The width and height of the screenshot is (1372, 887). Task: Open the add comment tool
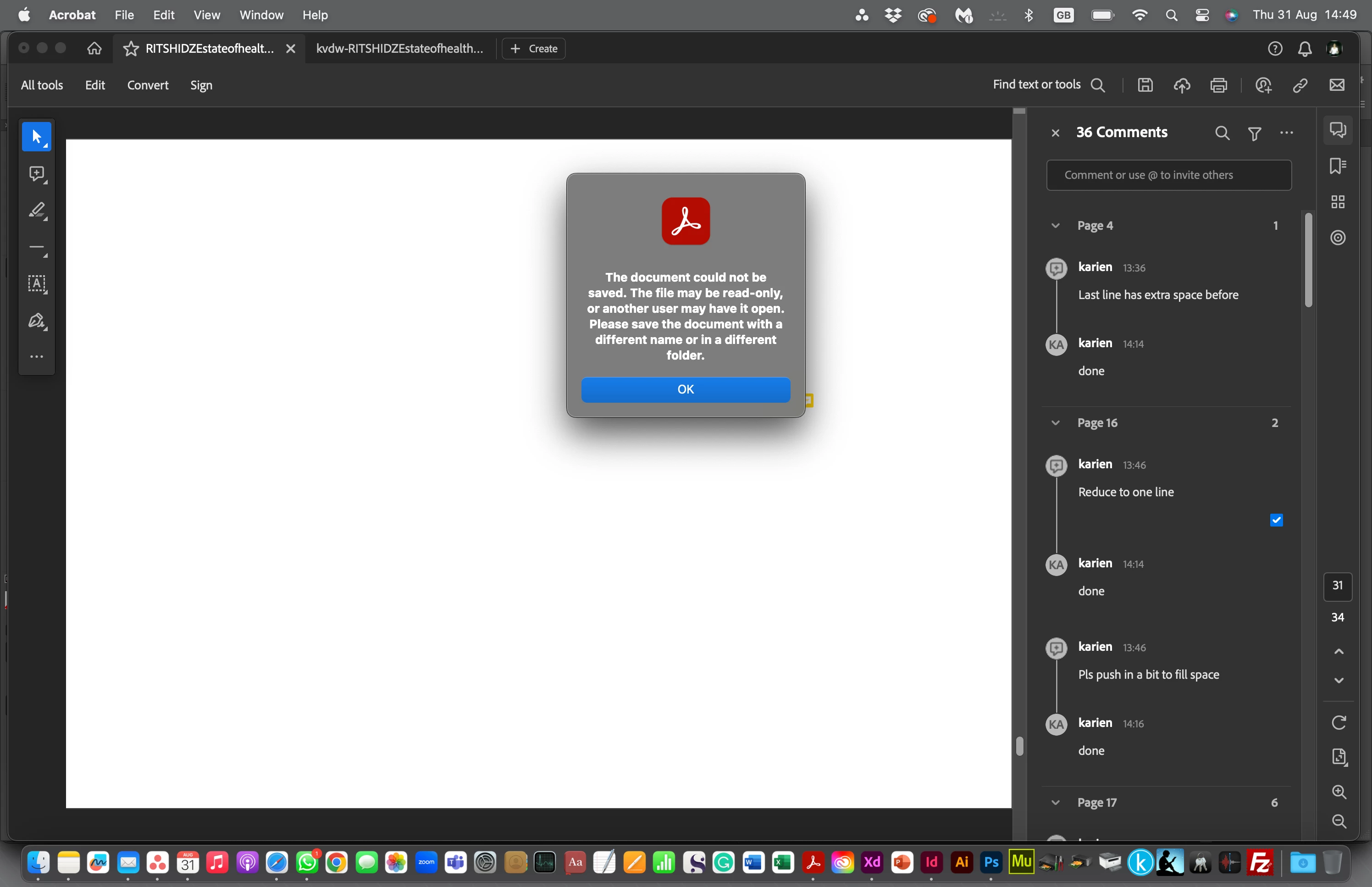(x=36, y=173)
